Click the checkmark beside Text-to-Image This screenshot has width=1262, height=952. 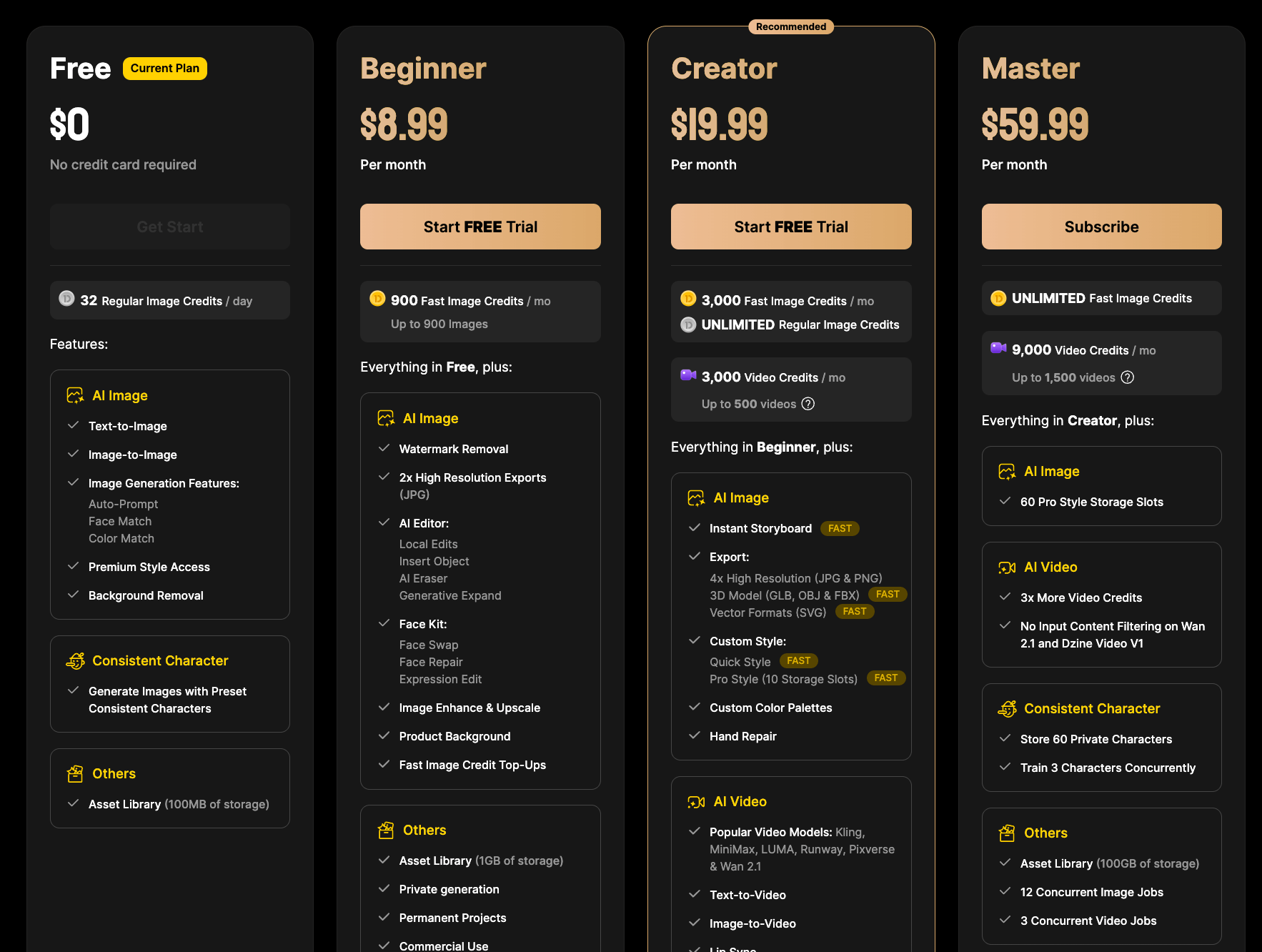73,425
